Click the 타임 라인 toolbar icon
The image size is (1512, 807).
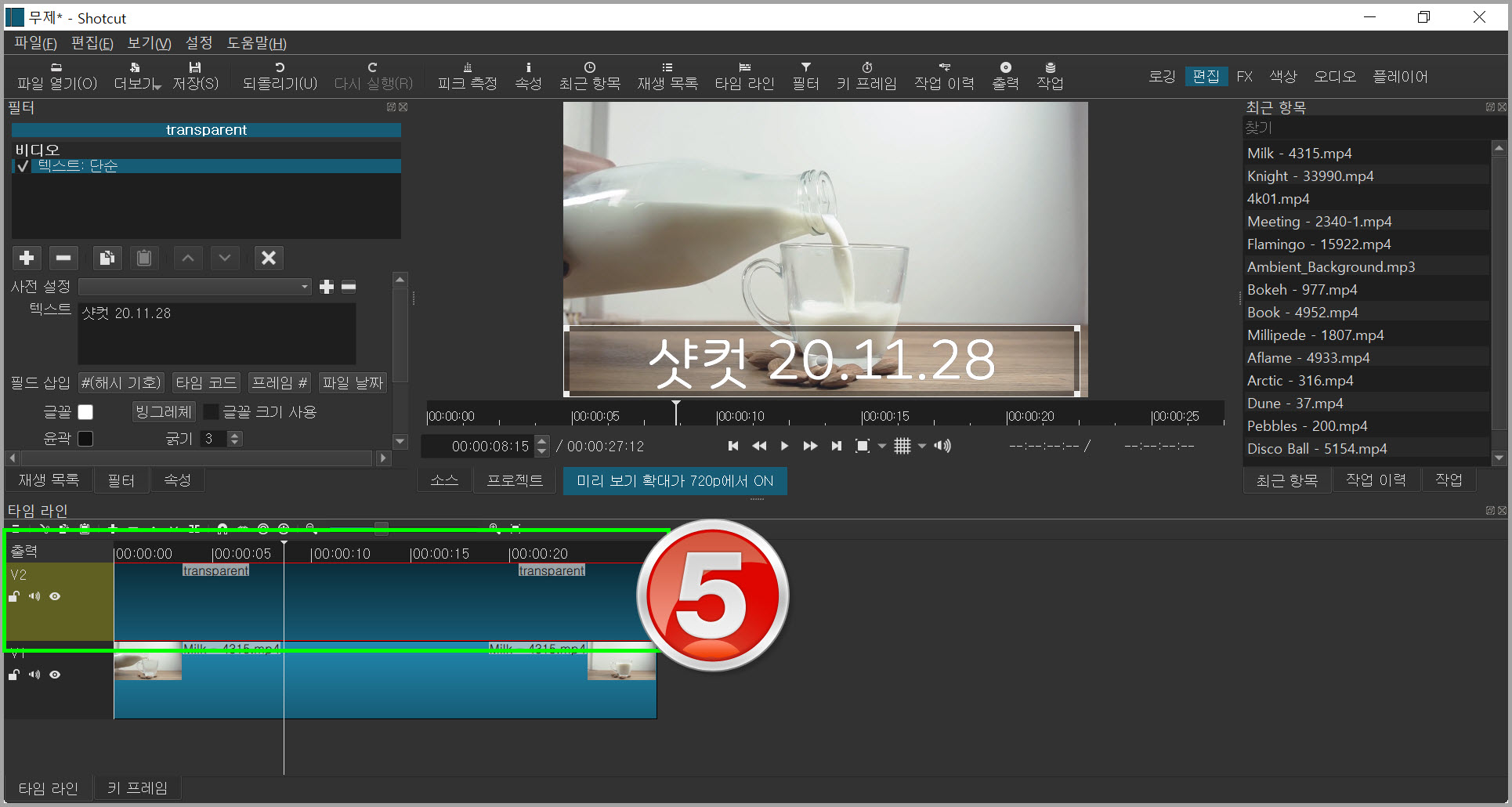744,76
